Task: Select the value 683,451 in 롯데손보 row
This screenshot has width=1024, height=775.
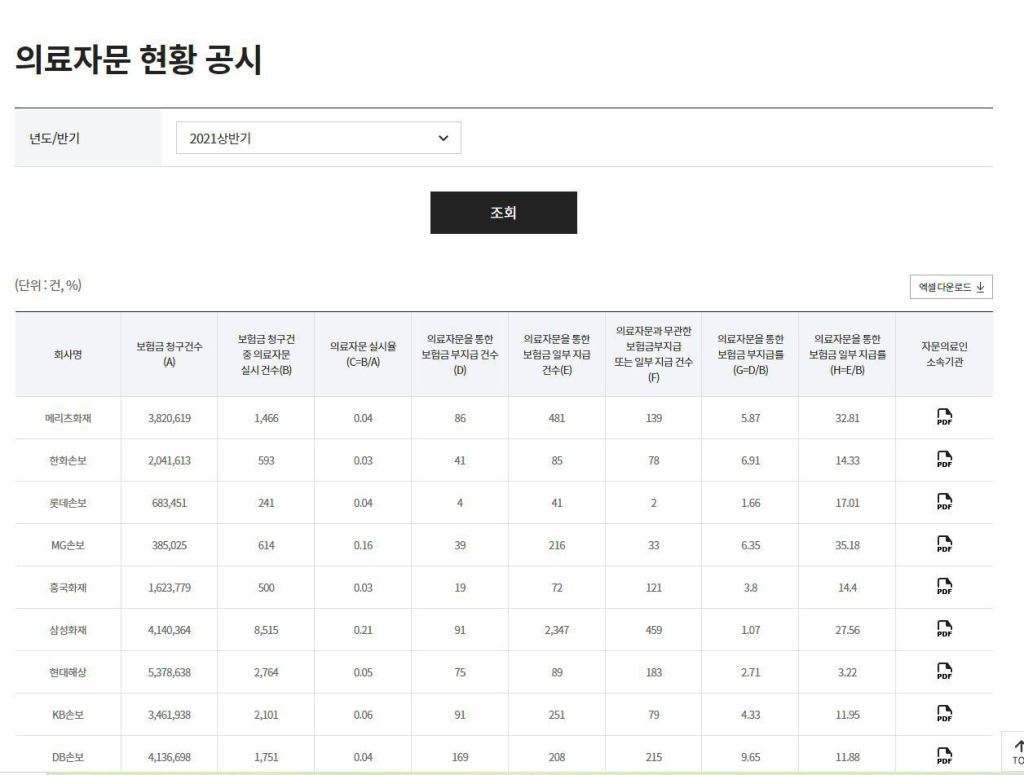Action: tap(169, 503)
